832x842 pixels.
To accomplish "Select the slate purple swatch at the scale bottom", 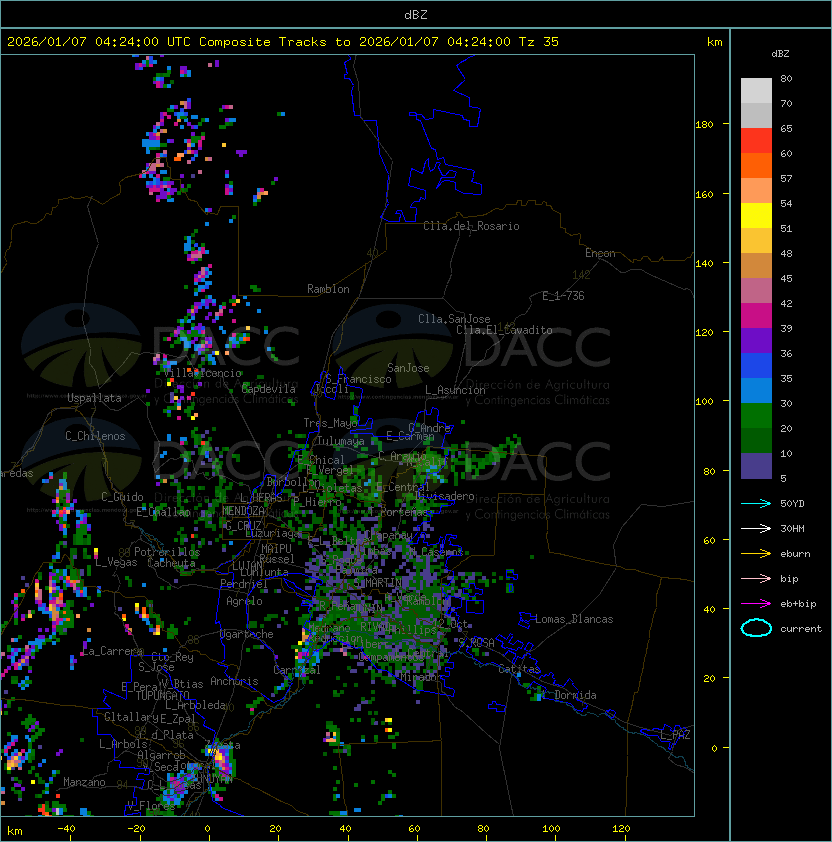I will [x=756, y=466].
